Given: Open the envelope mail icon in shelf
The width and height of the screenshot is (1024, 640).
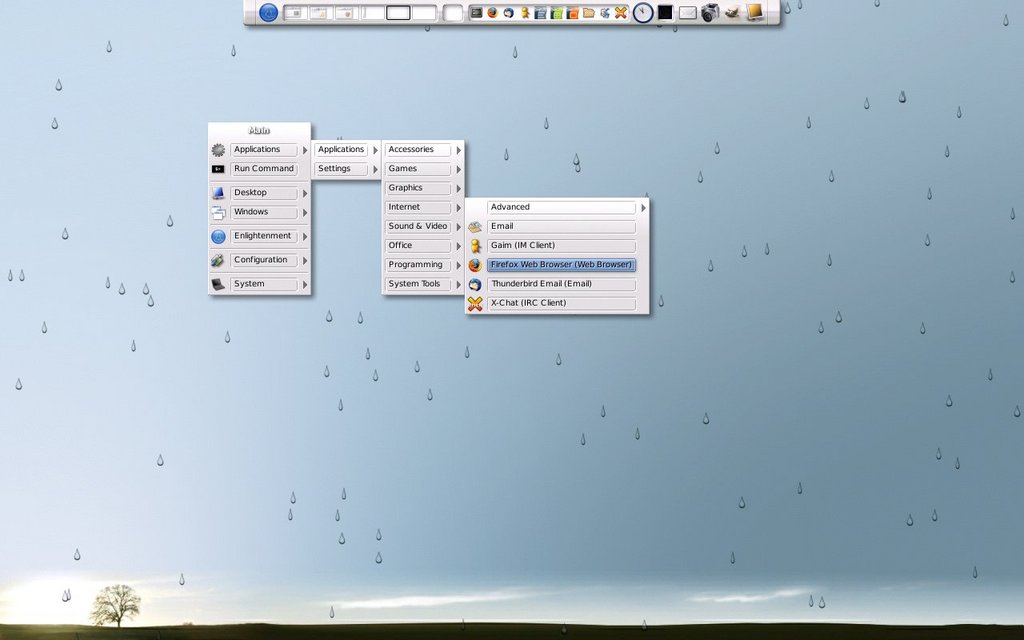Looking at the screenshot, I should 688,13.
